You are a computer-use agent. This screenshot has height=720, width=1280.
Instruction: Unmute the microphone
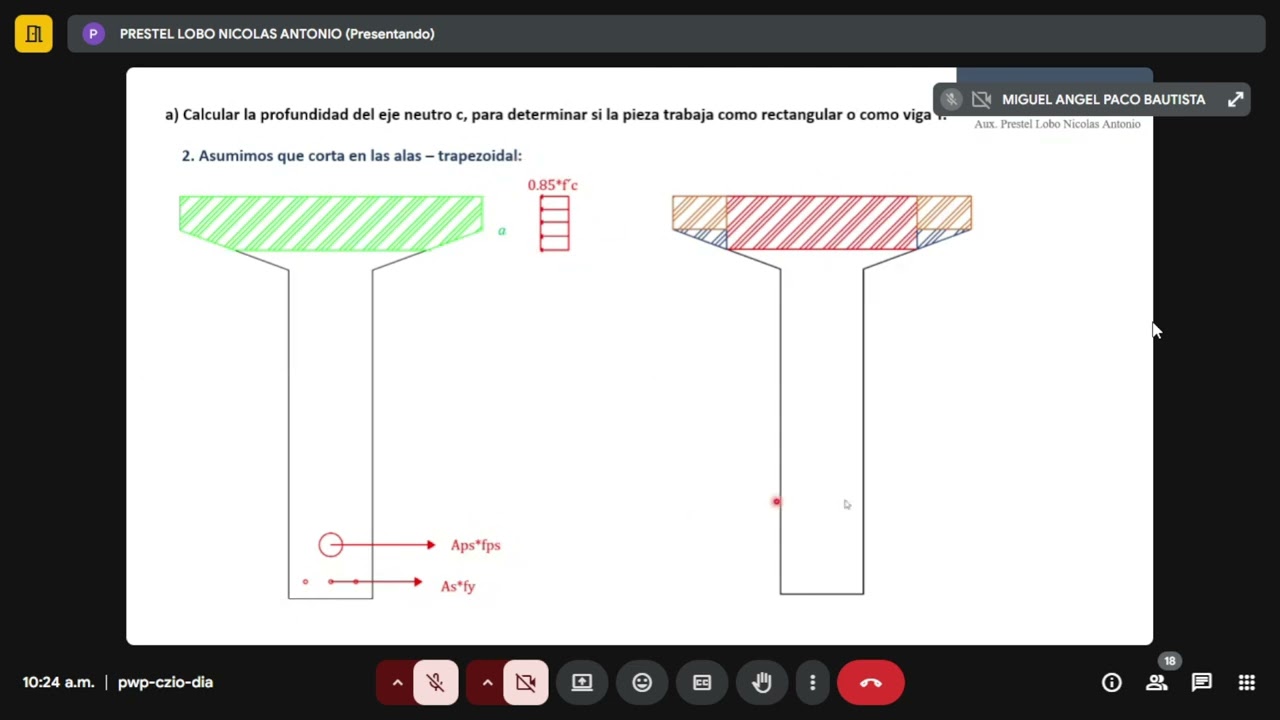click(435, 683)
